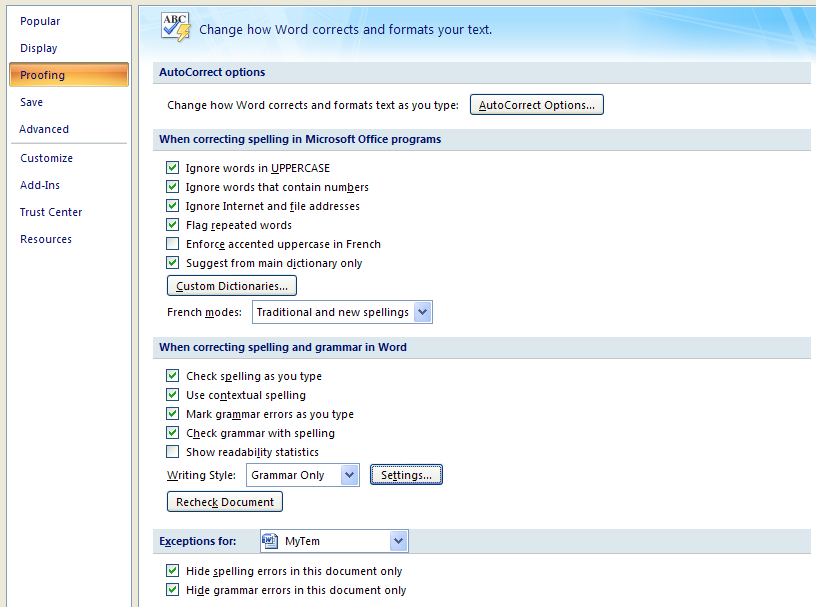Click the Recheck Document button

click(225, 502)
